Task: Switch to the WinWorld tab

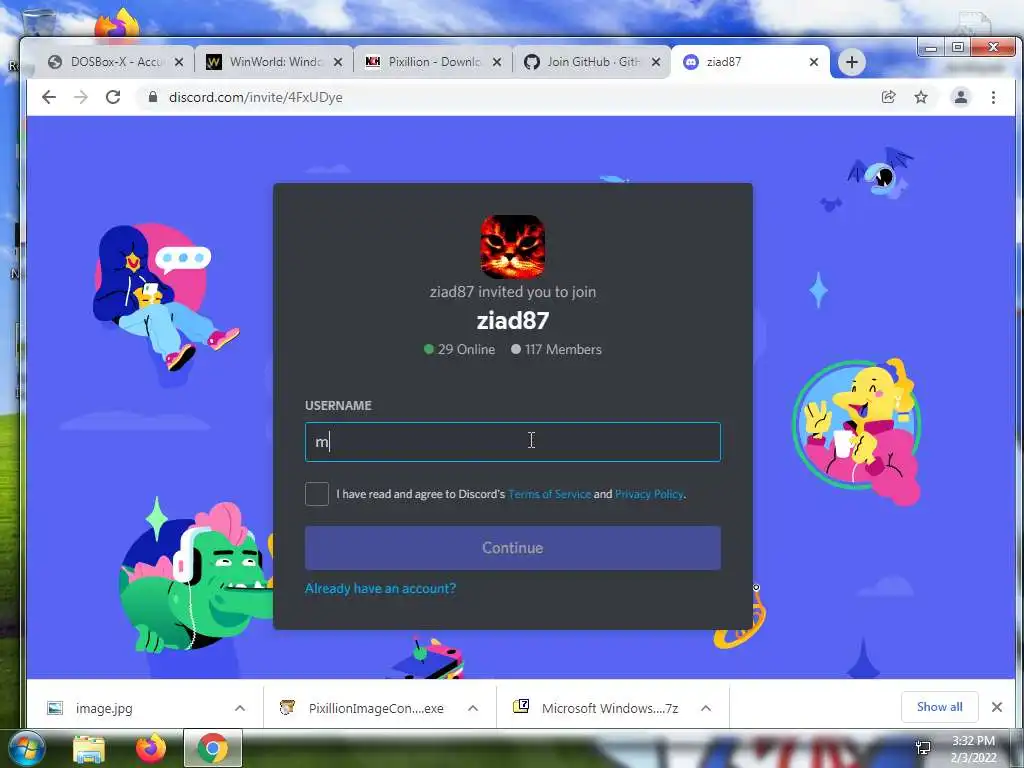Action: [x=274, y=62]
